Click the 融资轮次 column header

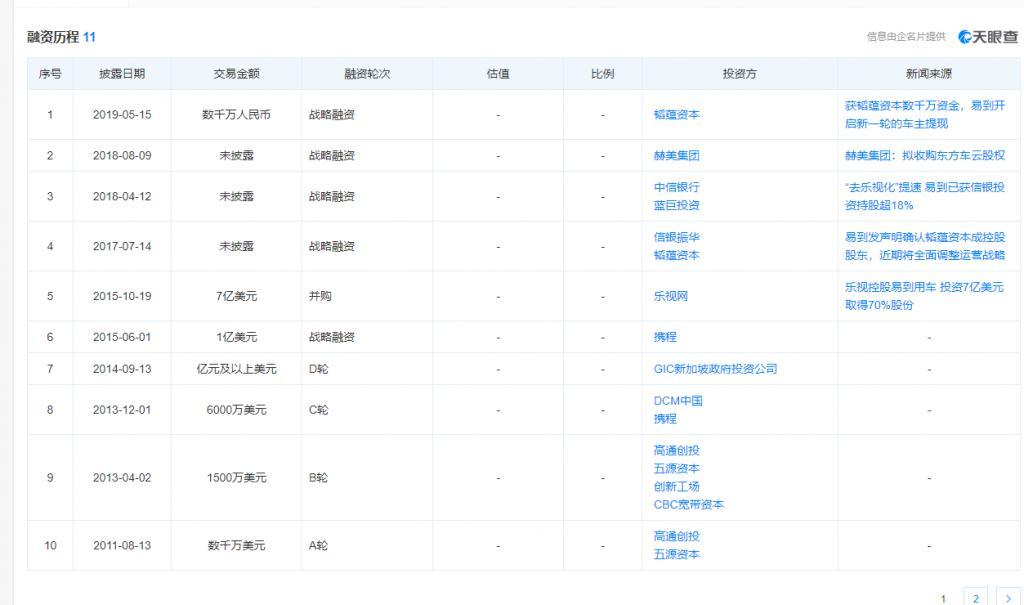367,74
